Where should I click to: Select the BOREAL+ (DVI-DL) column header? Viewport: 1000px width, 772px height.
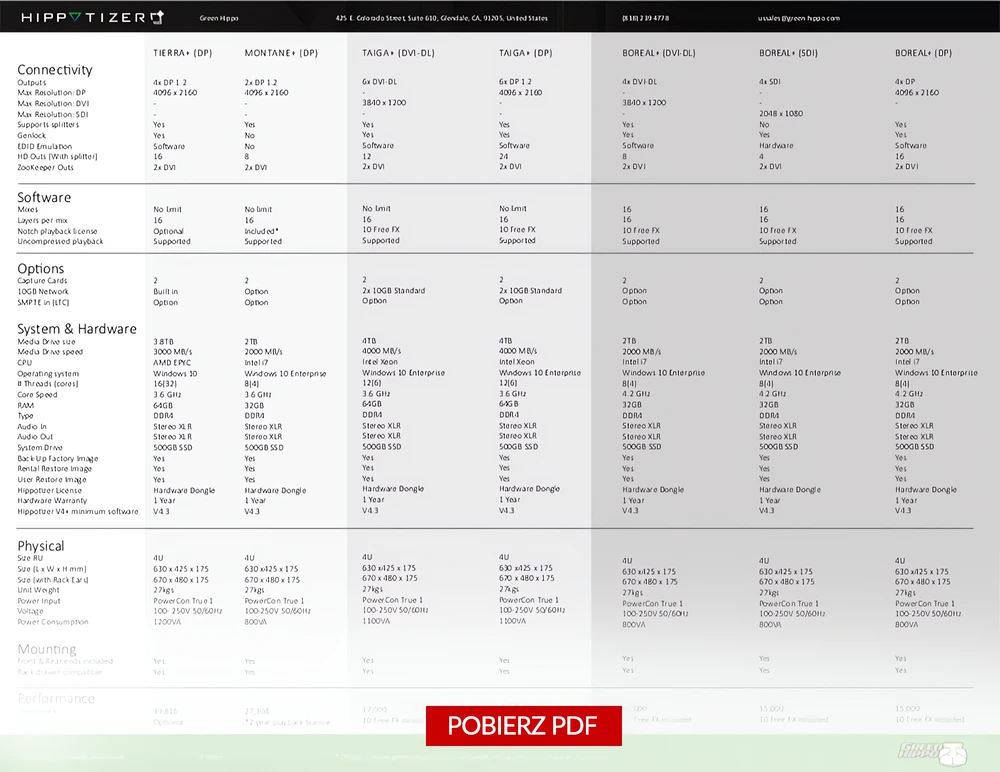(x=659, y=53)
